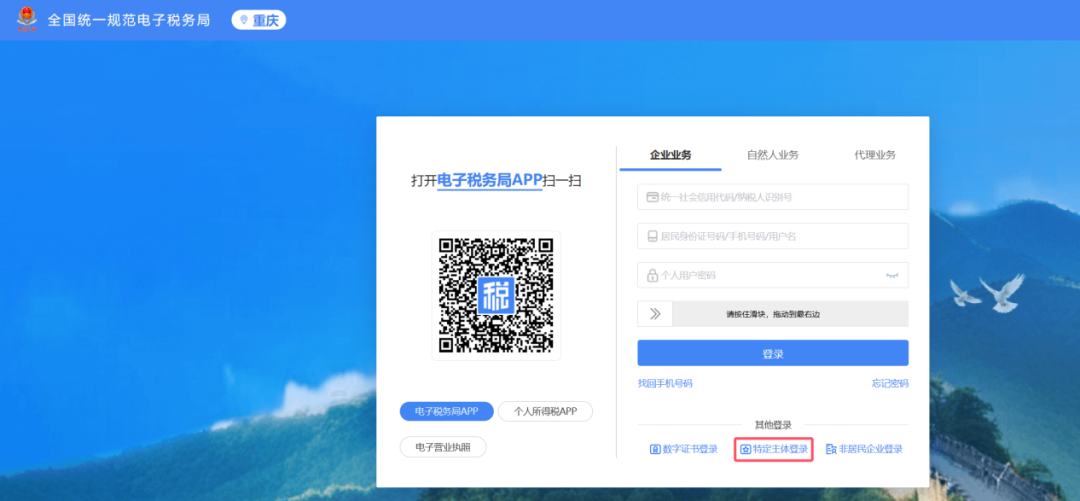The height and width of the screenshot is (501, 1080).
Task: Switch to the 代理业务 tab
Action: 875,154
